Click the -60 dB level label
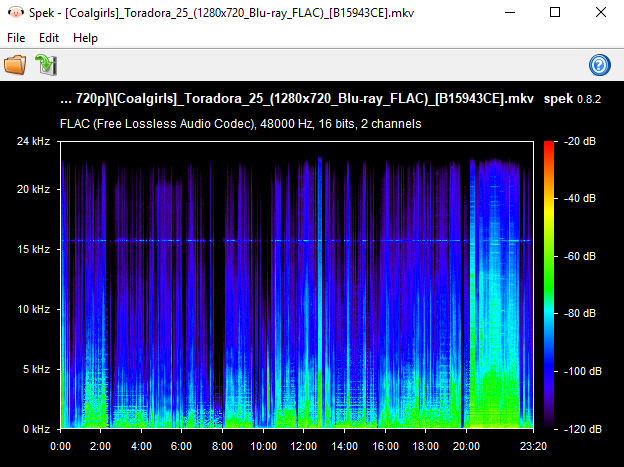This screenshot has height=467, width=624. 580,256
